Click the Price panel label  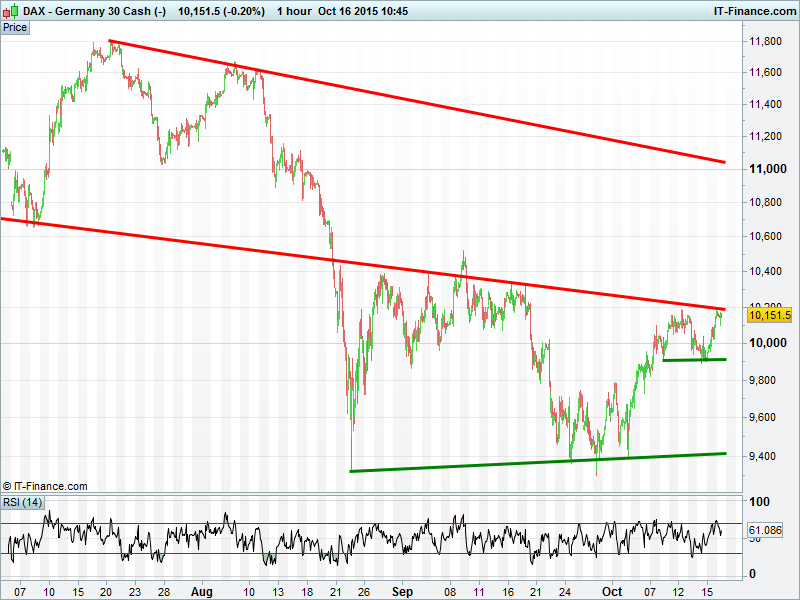pyautogui.click(x=15, y=28)
